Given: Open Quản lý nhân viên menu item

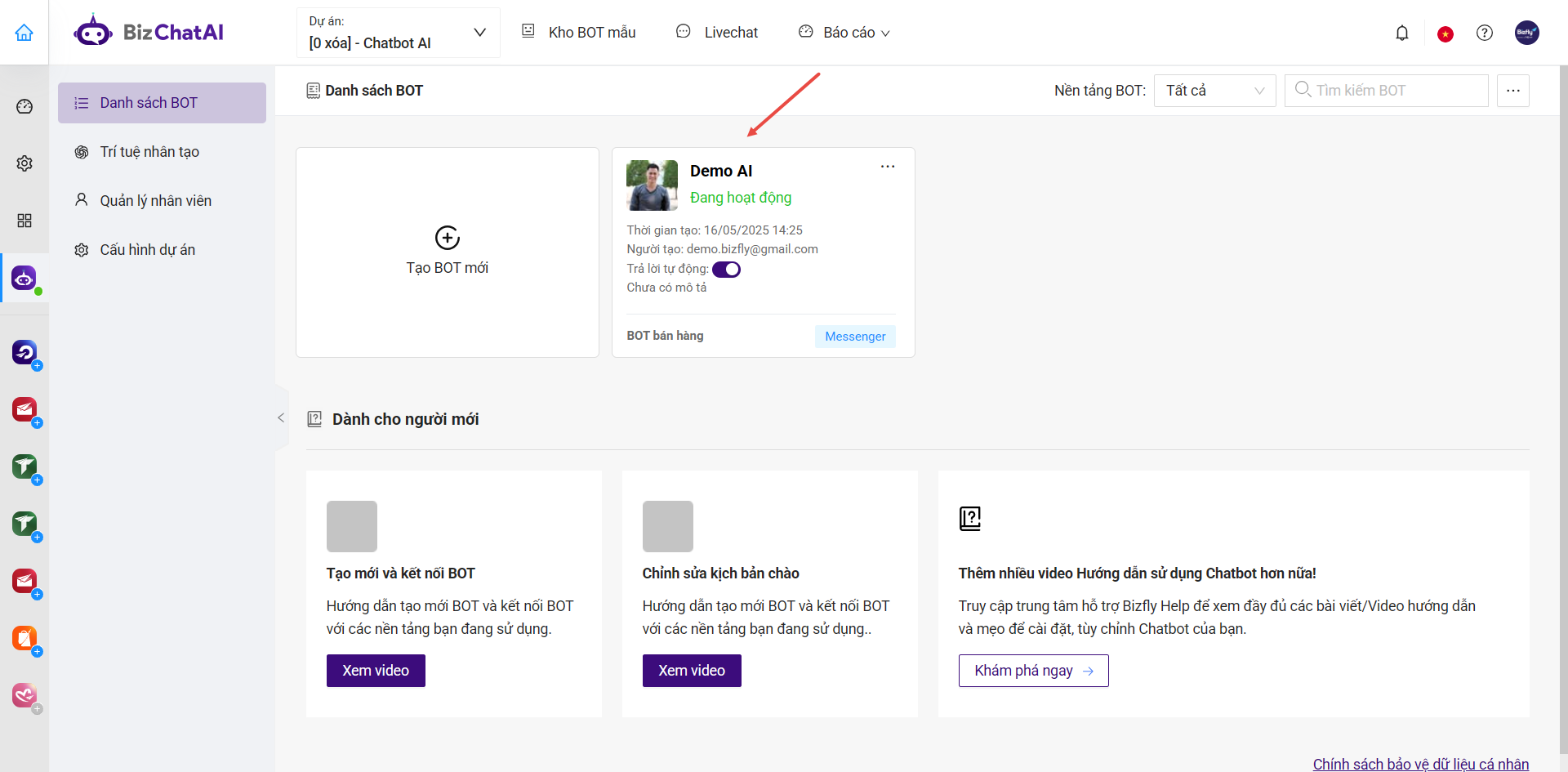Looking at the screenshot, I should (162, 201).
